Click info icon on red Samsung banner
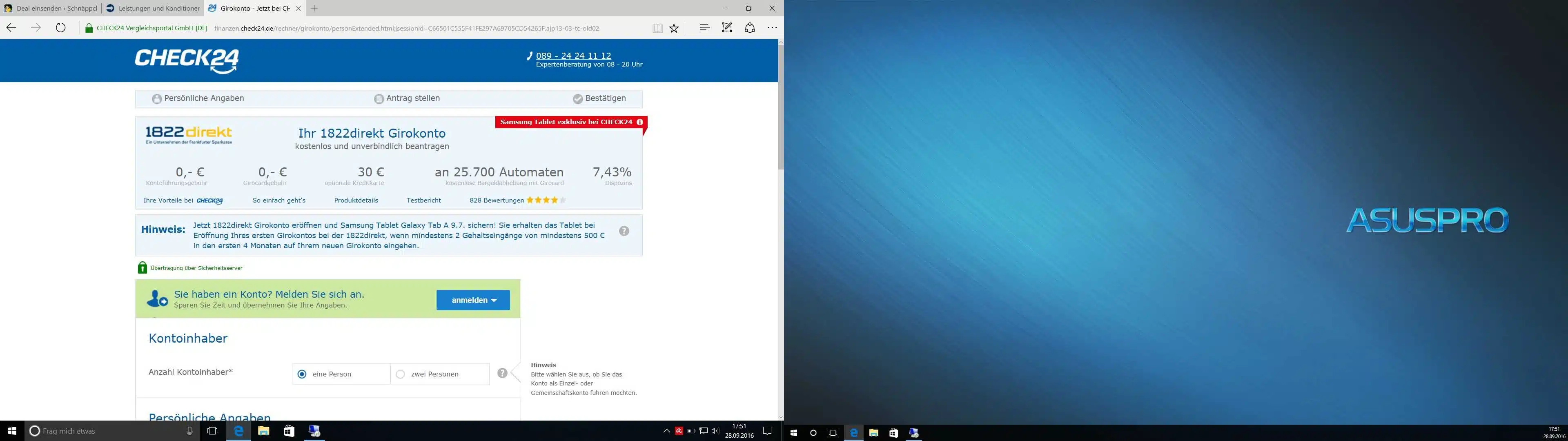1568x441 pixels. (639, 122)
